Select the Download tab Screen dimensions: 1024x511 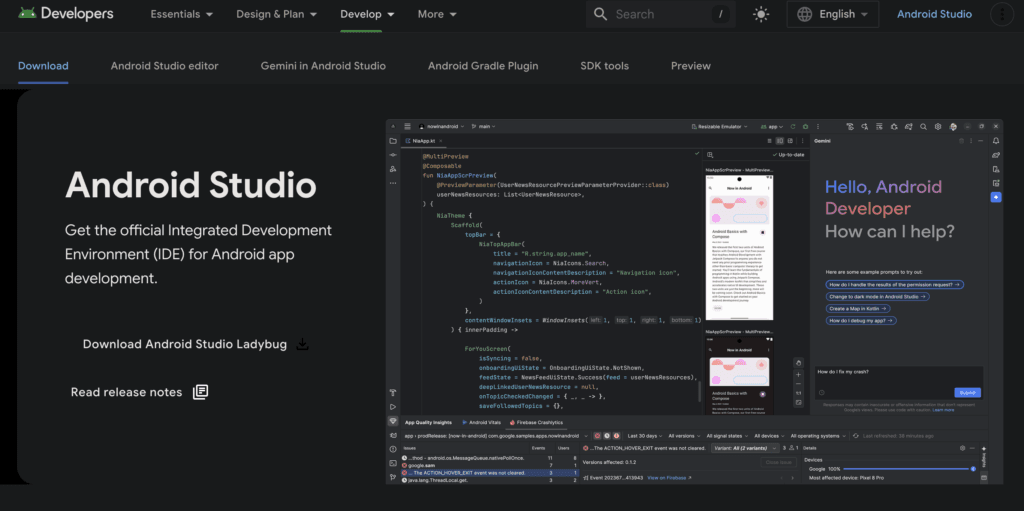tap(43, 66)
